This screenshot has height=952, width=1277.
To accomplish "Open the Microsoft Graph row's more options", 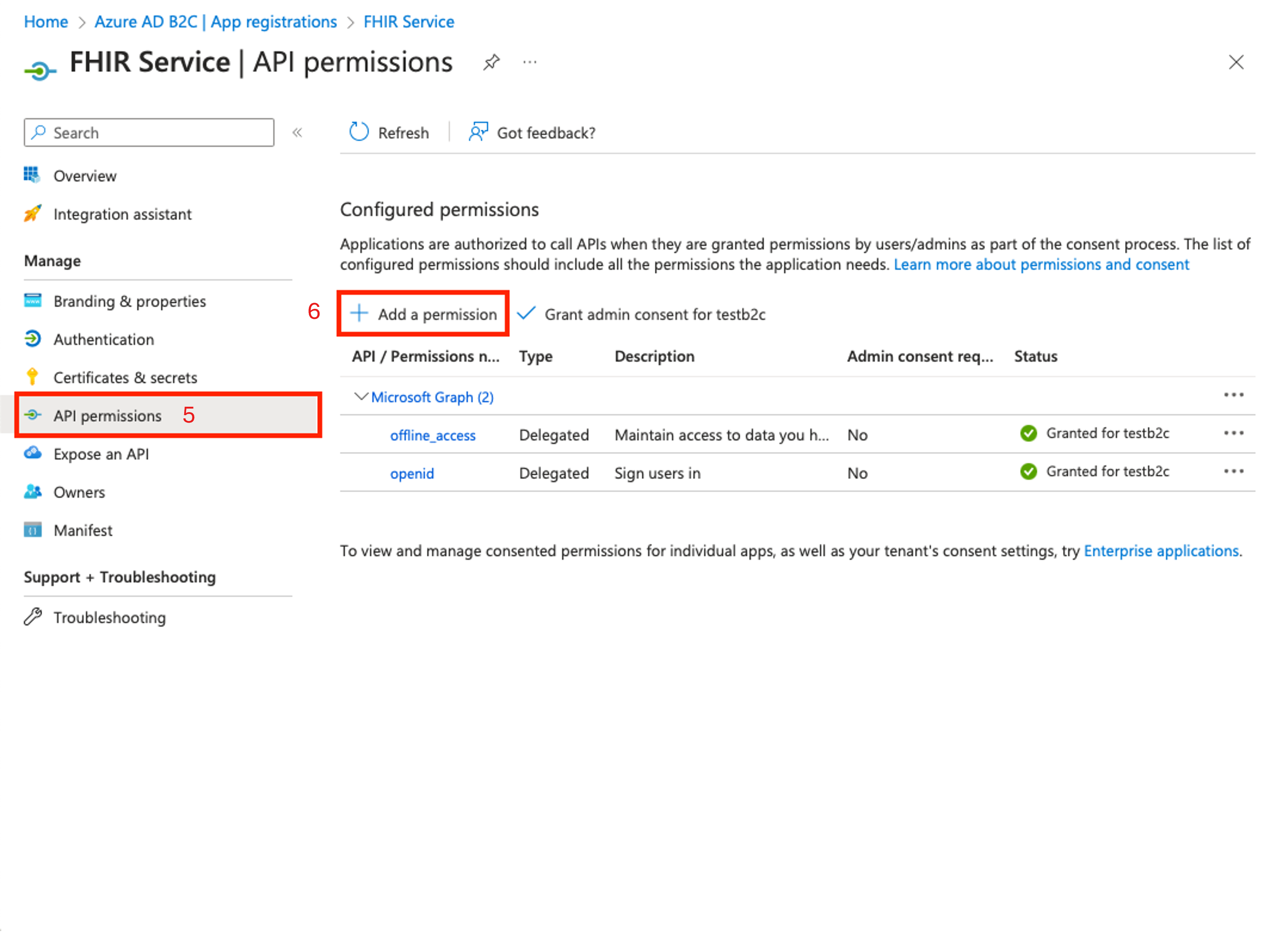I will click(x=1233, y=396).
